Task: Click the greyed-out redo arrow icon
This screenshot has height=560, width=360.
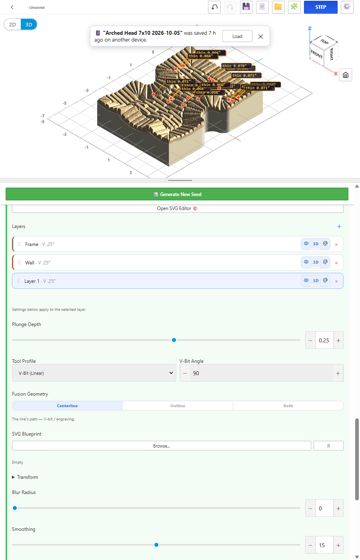Action: 230,7
